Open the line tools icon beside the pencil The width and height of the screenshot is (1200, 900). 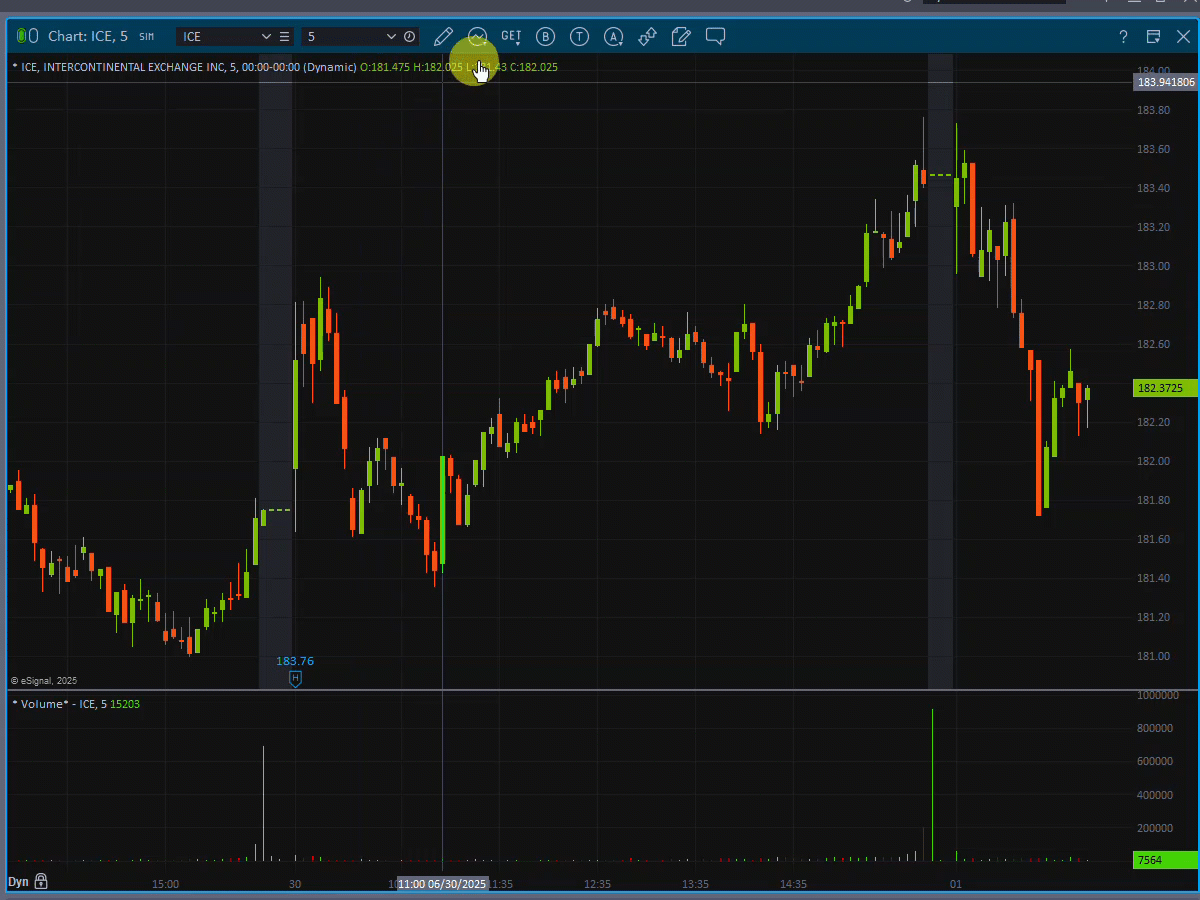pyautogui.click(x=477, y=37)
